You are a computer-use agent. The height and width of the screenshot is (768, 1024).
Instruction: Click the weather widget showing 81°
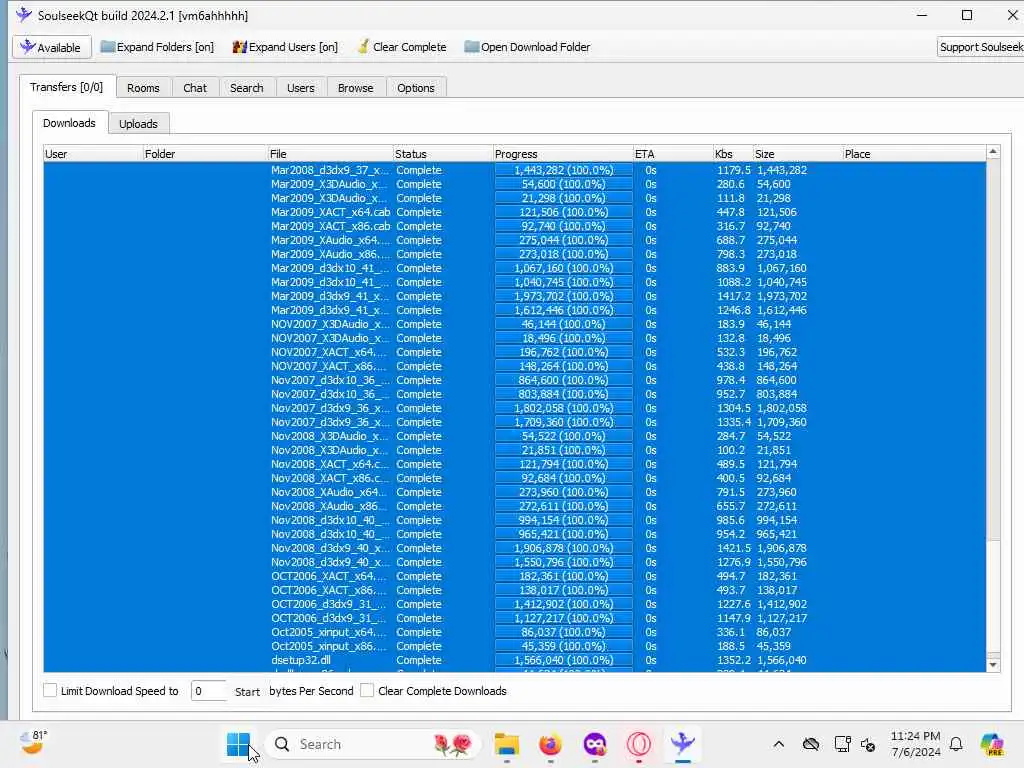pos(33,743)
